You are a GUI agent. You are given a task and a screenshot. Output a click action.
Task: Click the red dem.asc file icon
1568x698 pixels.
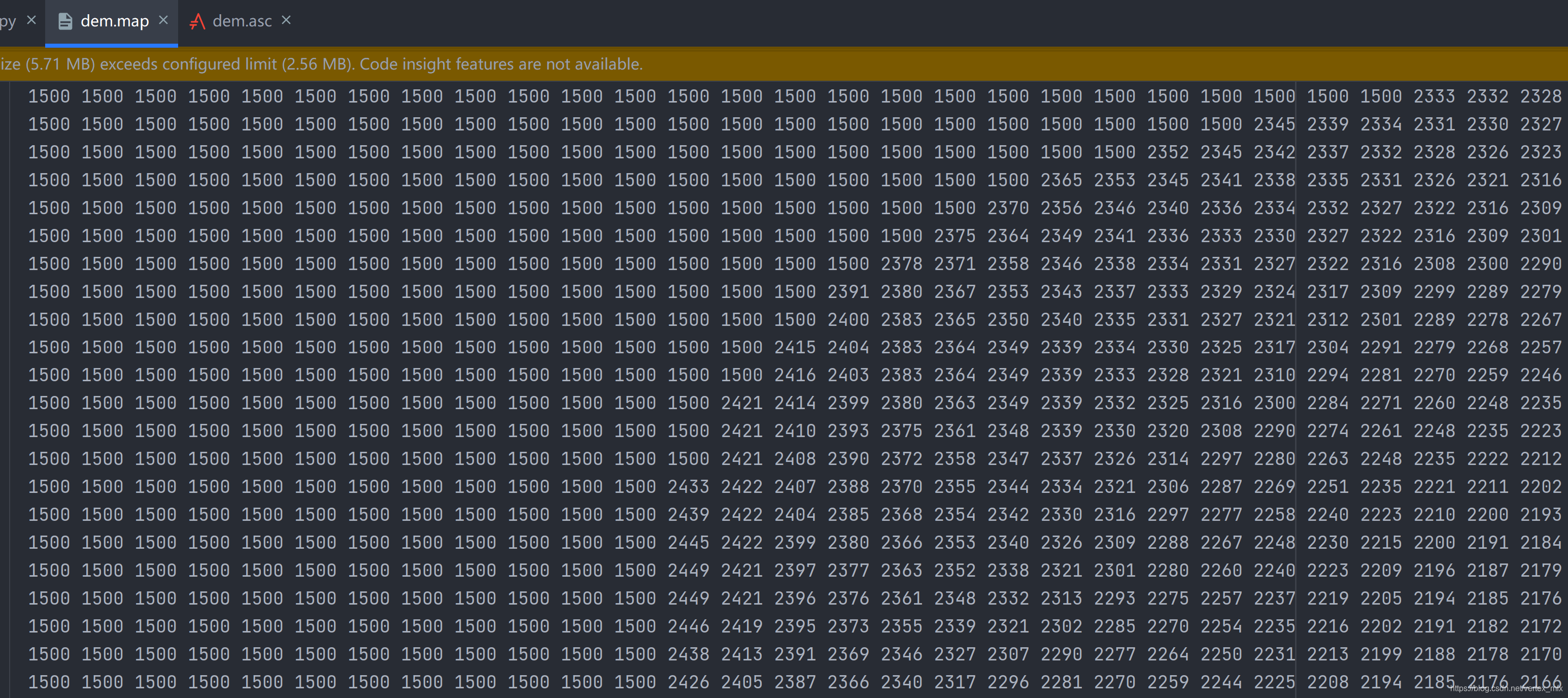click(x=197, y=21)
